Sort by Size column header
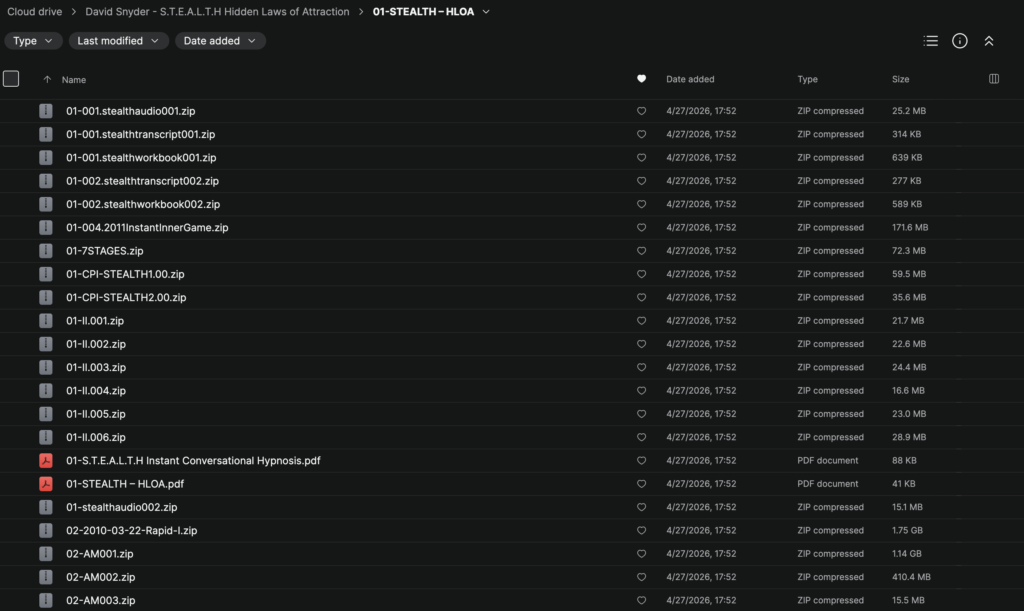This screenshot has height=611, width=1024. (x=901, y=79)
